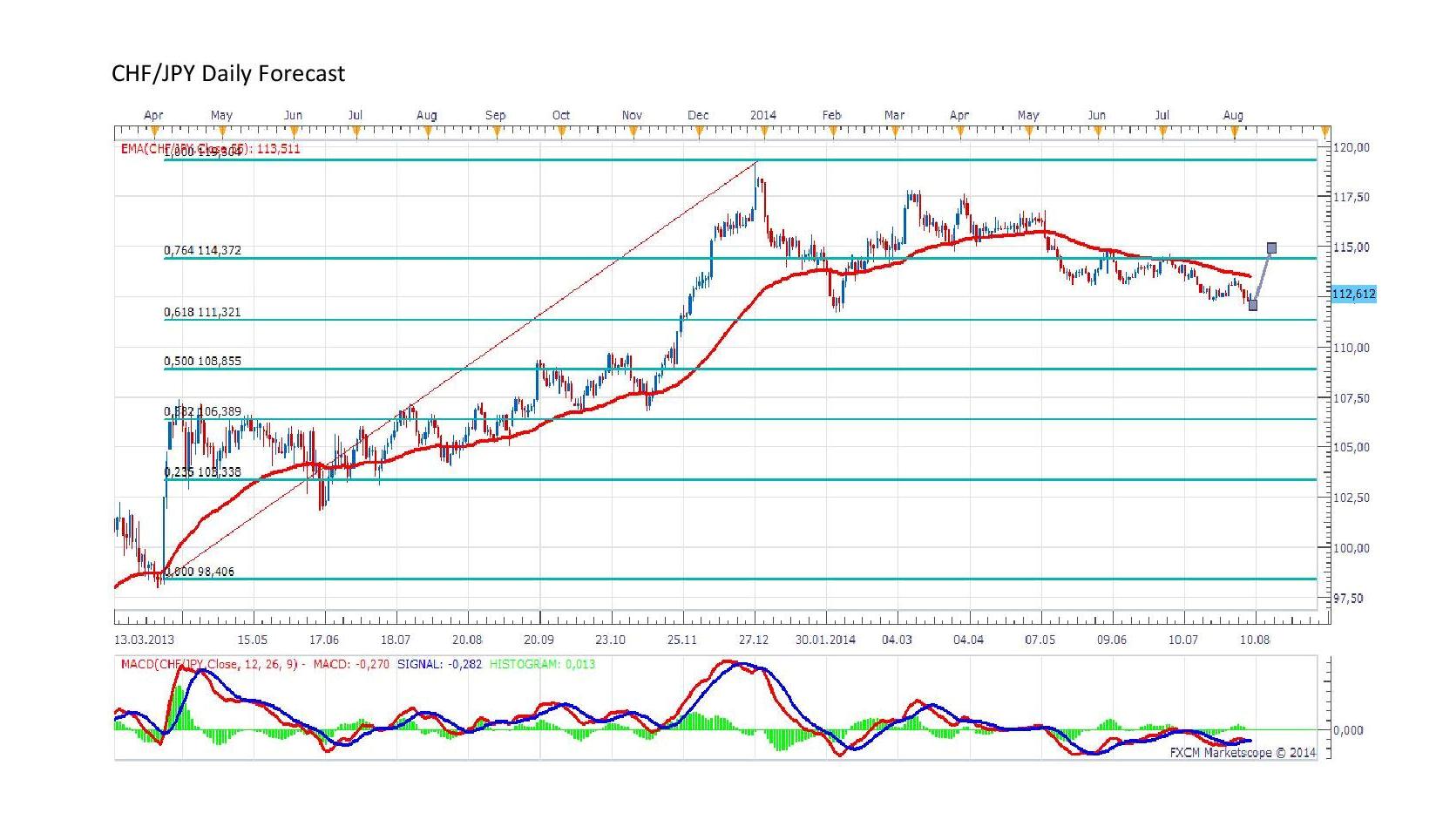Click the 120,00 price axis value
Viewport: 1443px width, 840px height.
[1352, 147]
